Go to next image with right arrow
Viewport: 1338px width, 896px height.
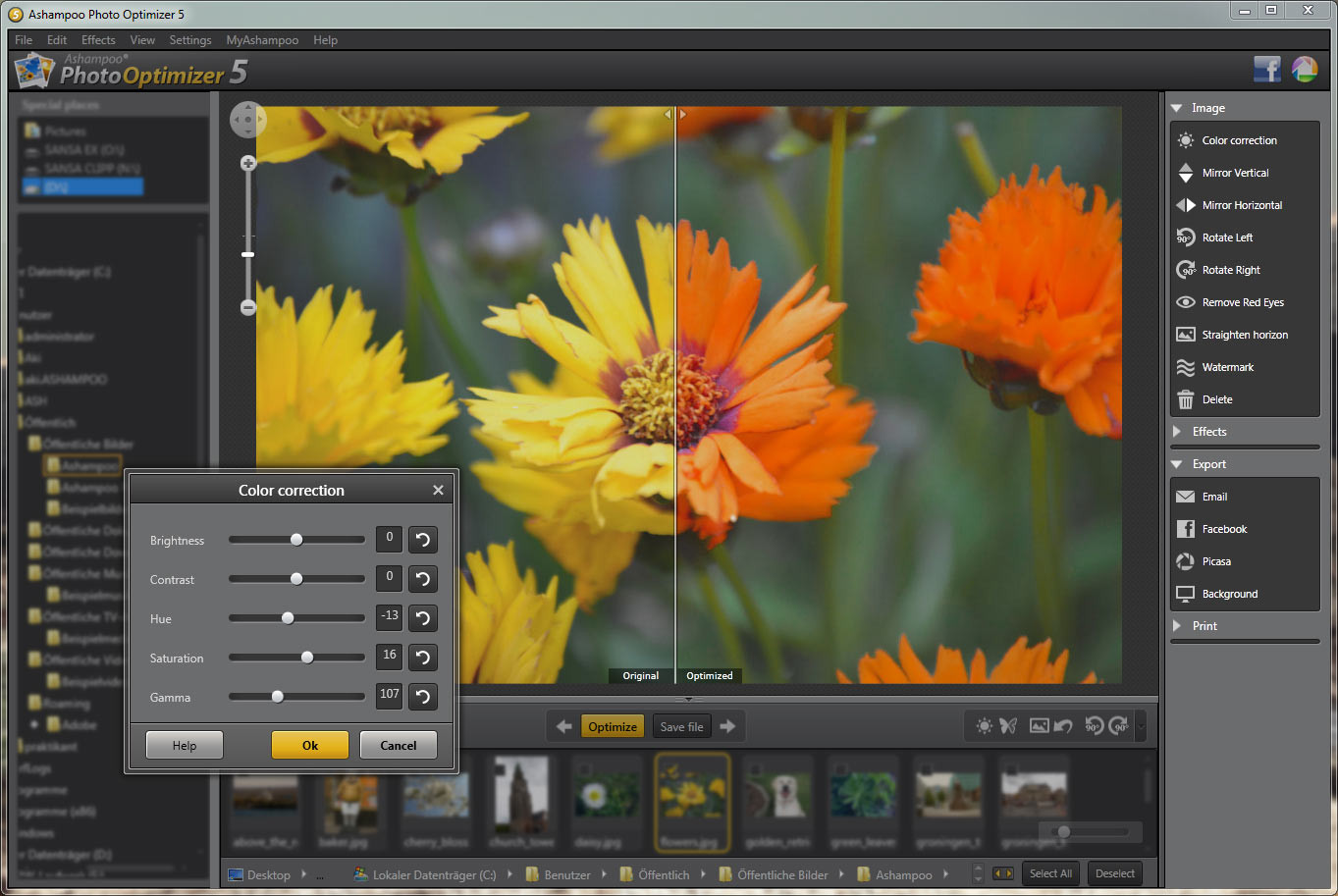click(x=727, y=727)
